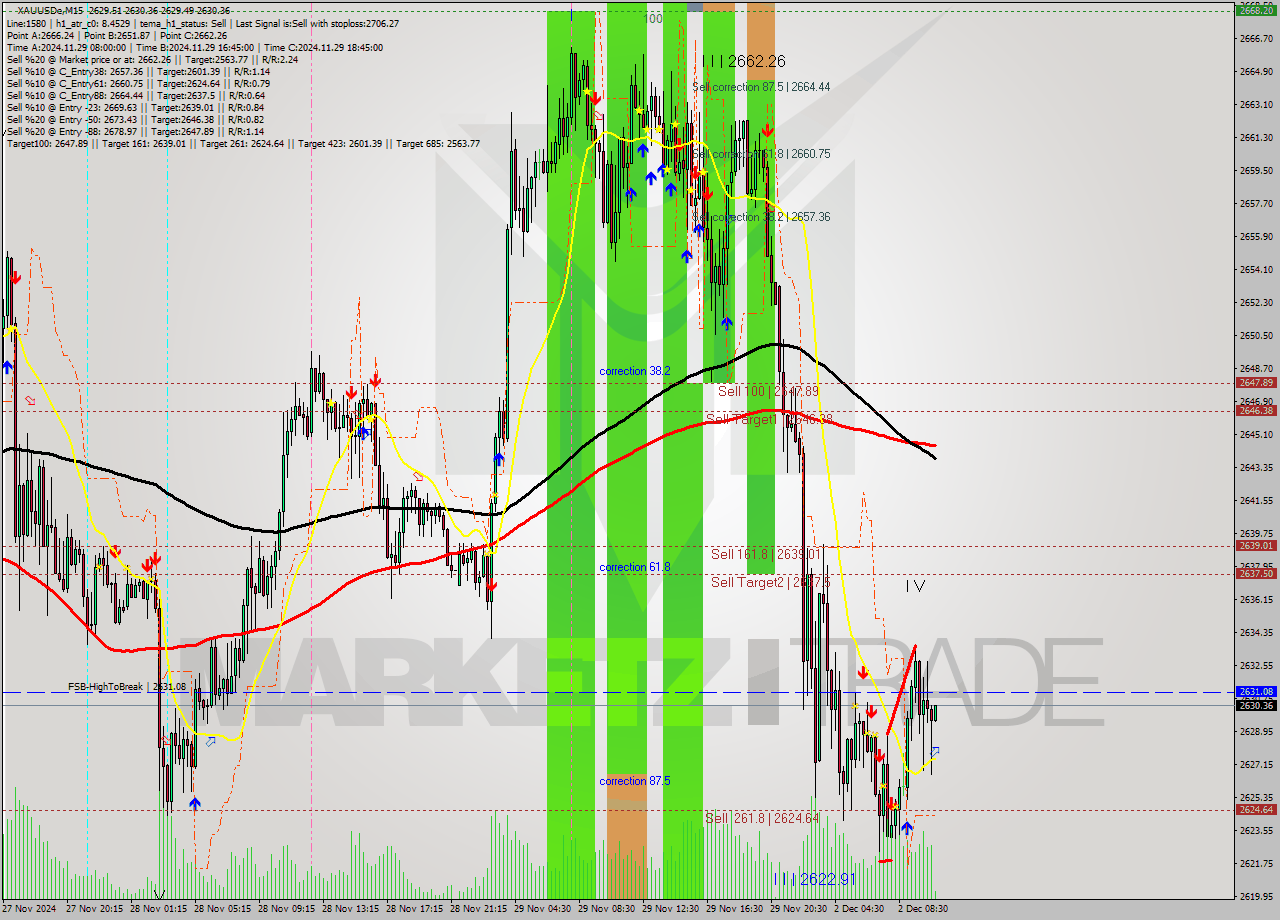The height and width of the screenshot is (920, 1280).
Task: Click the '28 Nov 09:15' time label
Action: point(287,909)
